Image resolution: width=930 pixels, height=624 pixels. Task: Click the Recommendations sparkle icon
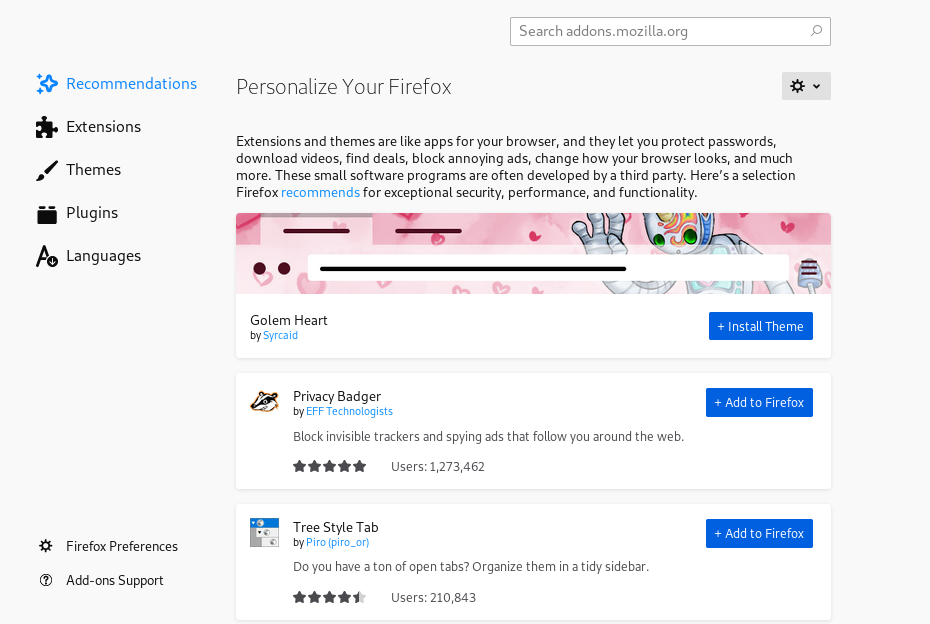pyautogui.click(x=46, y=84)
